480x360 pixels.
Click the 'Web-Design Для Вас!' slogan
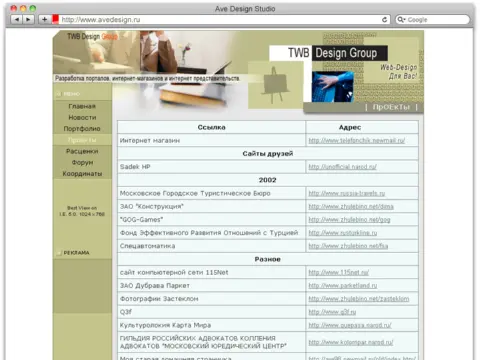pos(399,72)
